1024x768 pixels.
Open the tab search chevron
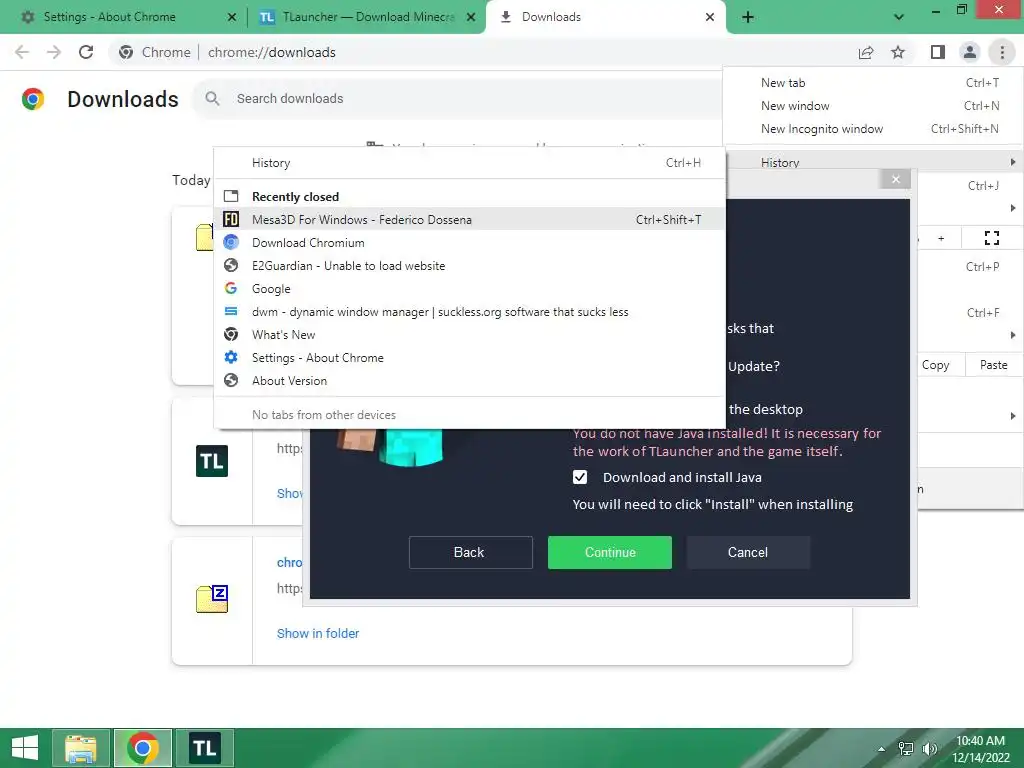coord(899,17)
